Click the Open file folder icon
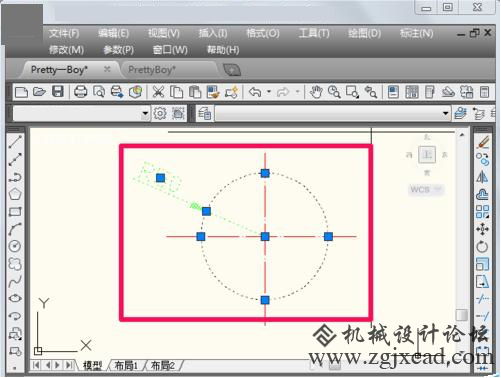Viewport: 501px width, 378px height. pos(39,92)
